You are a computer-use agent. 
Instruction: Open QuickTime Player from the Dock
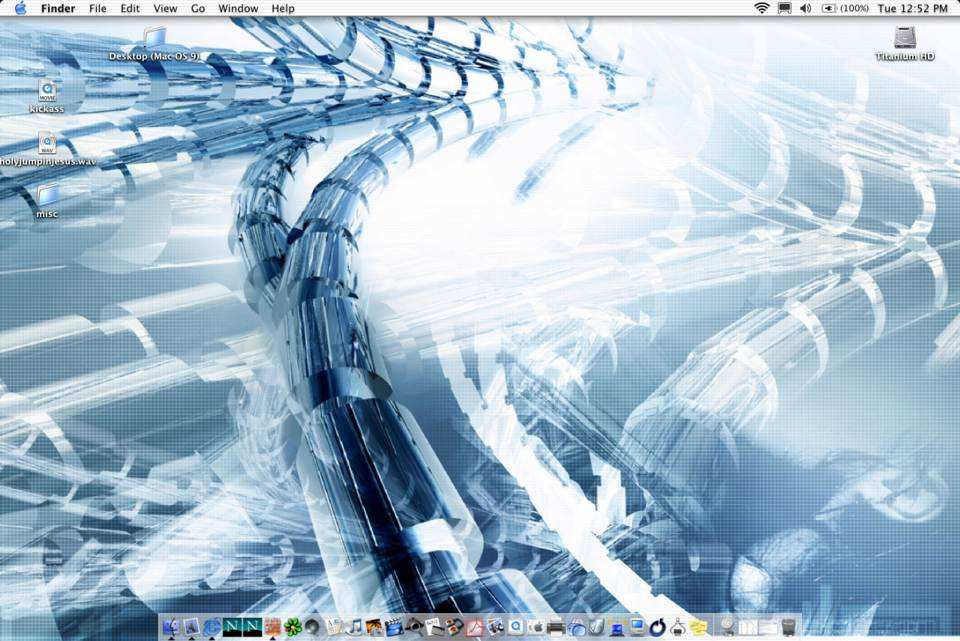tap(516, 627)
